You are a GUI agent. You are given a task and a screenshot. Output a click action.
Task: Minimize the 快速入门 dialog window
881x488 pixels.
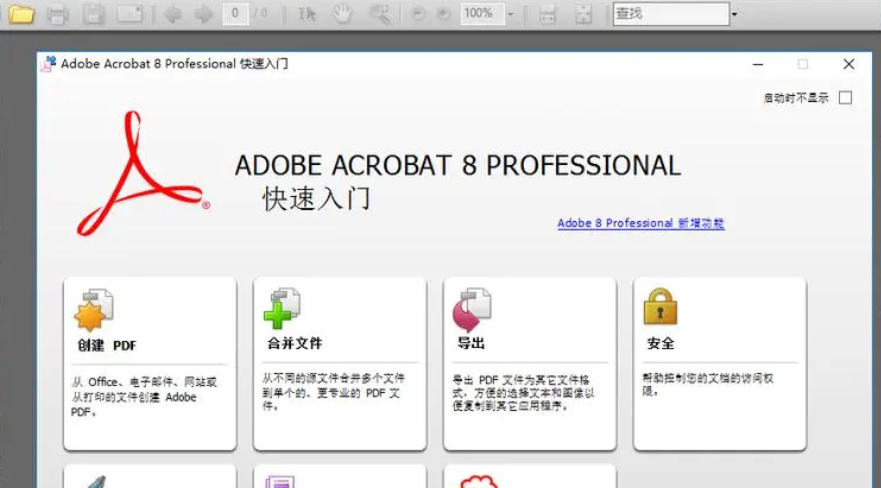pyautogui.click(x=758, y=65)
